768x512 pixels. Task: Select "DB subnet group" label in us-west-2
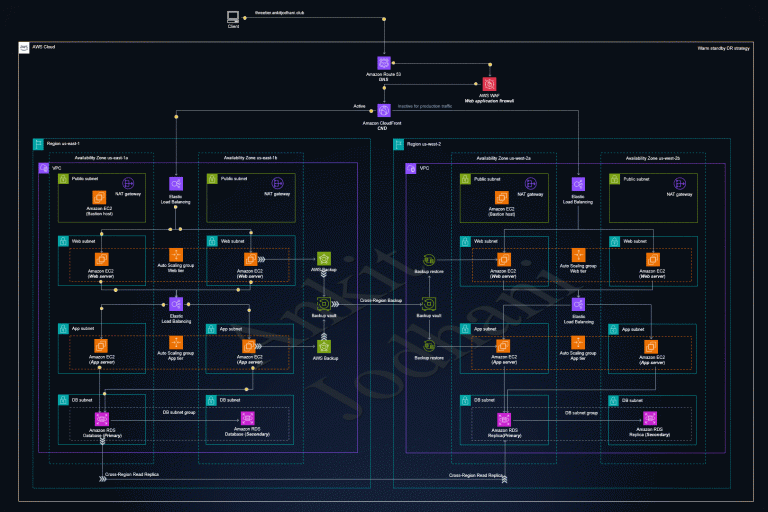[581, 413]
